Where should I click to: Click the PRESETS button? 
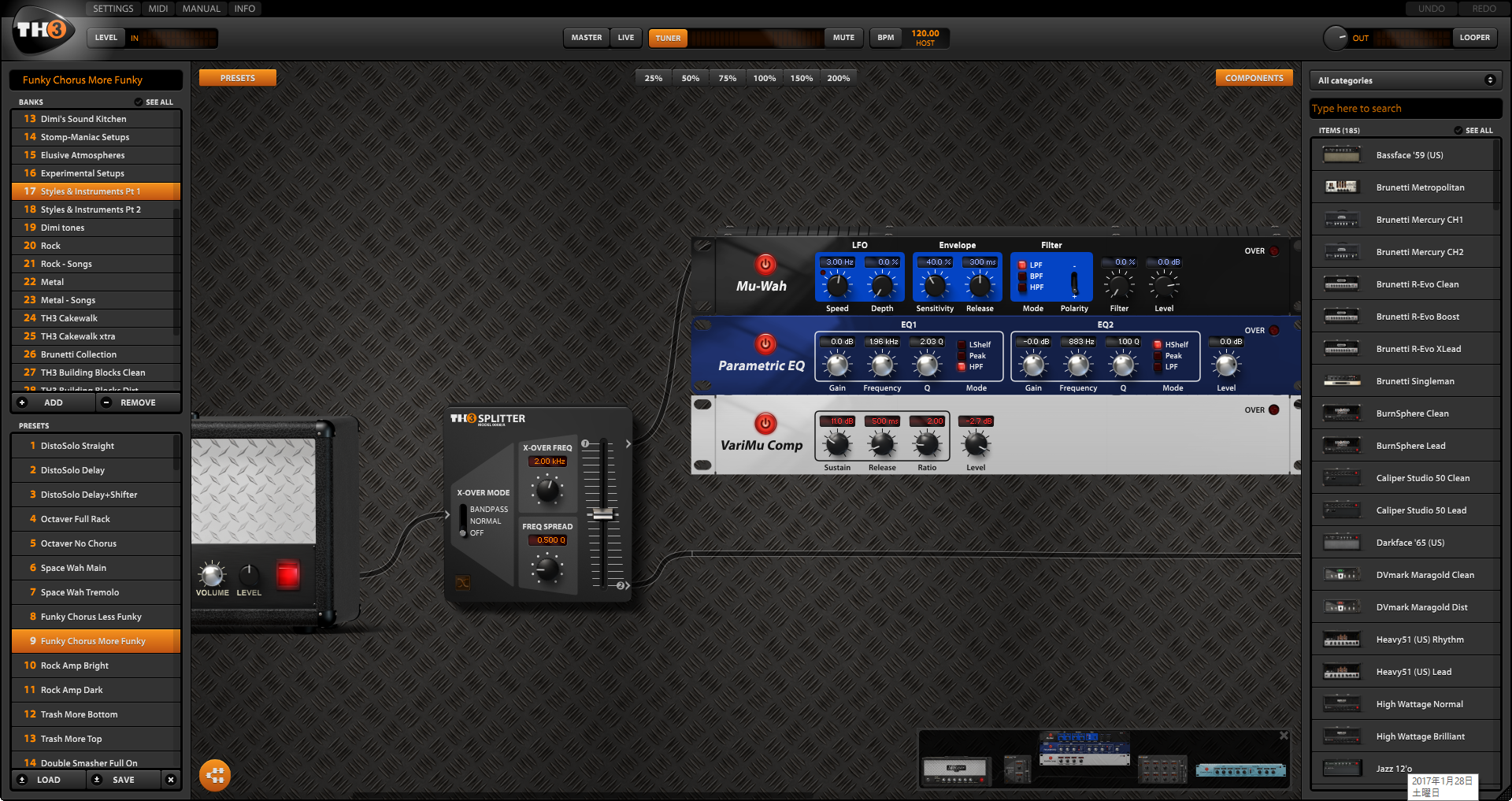238,78
